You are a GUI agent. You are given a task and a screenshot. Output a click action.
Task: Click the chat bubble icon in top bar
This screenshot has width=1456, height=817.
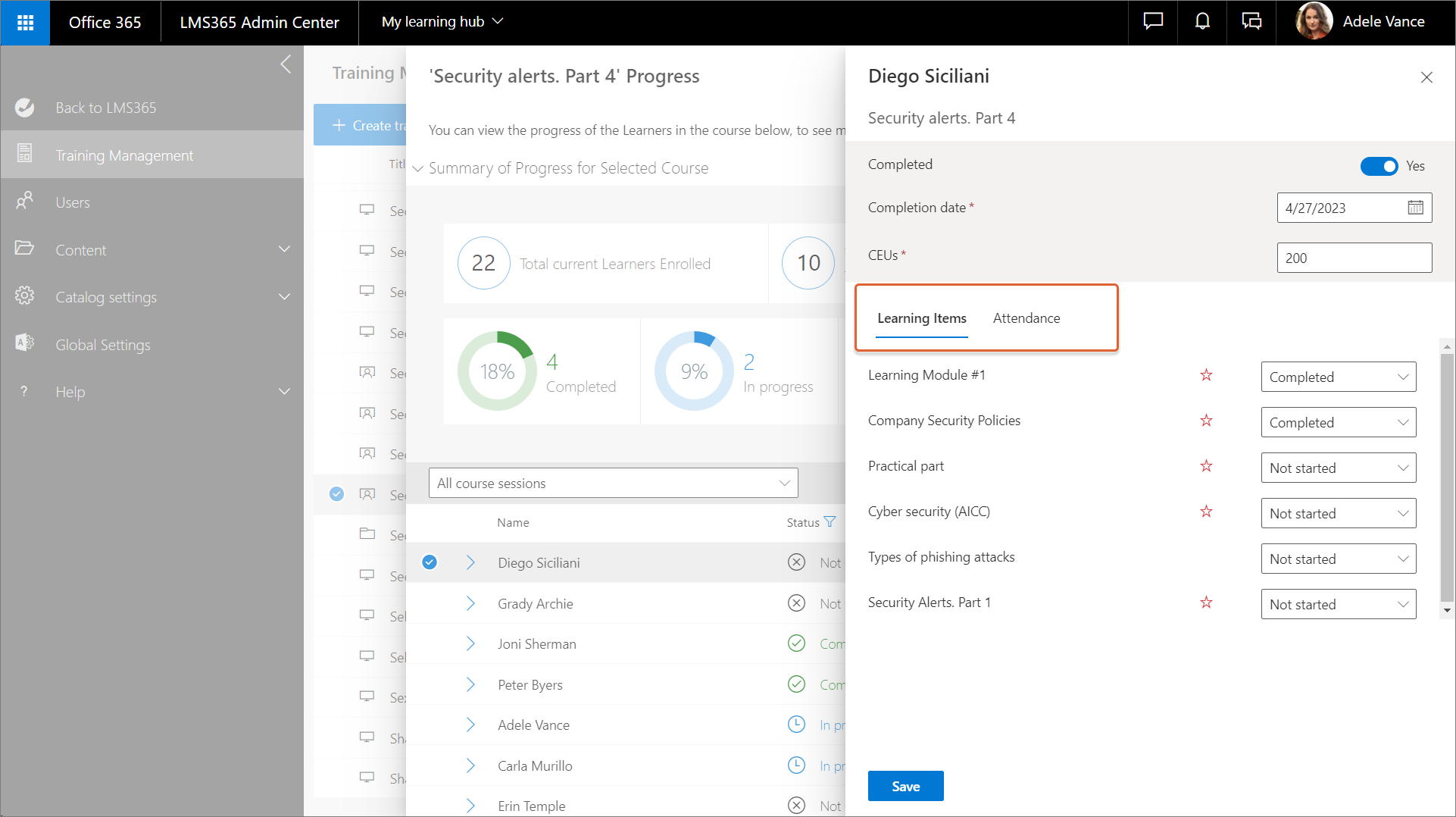pyautogui.click(x=1152, y=22)
